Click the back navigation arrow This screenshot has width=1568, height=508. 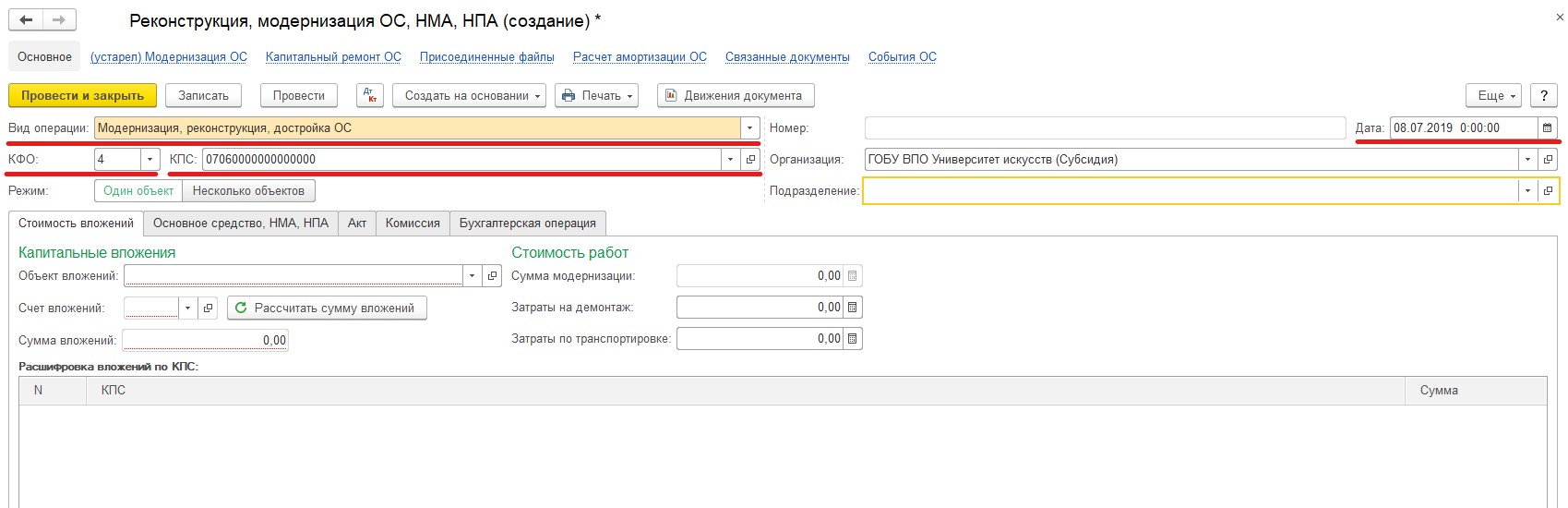coord(26,19)
